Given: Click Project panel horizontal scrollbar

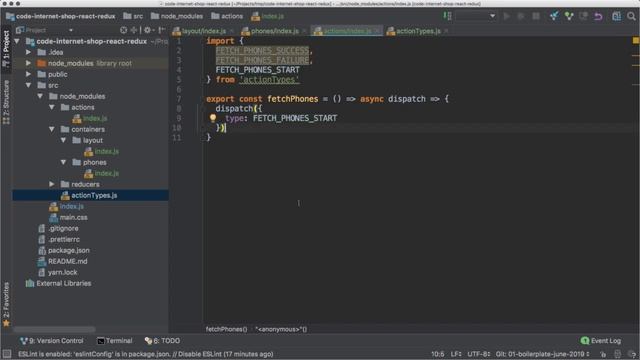Looking at the screenshot, I should pos(54,329).
